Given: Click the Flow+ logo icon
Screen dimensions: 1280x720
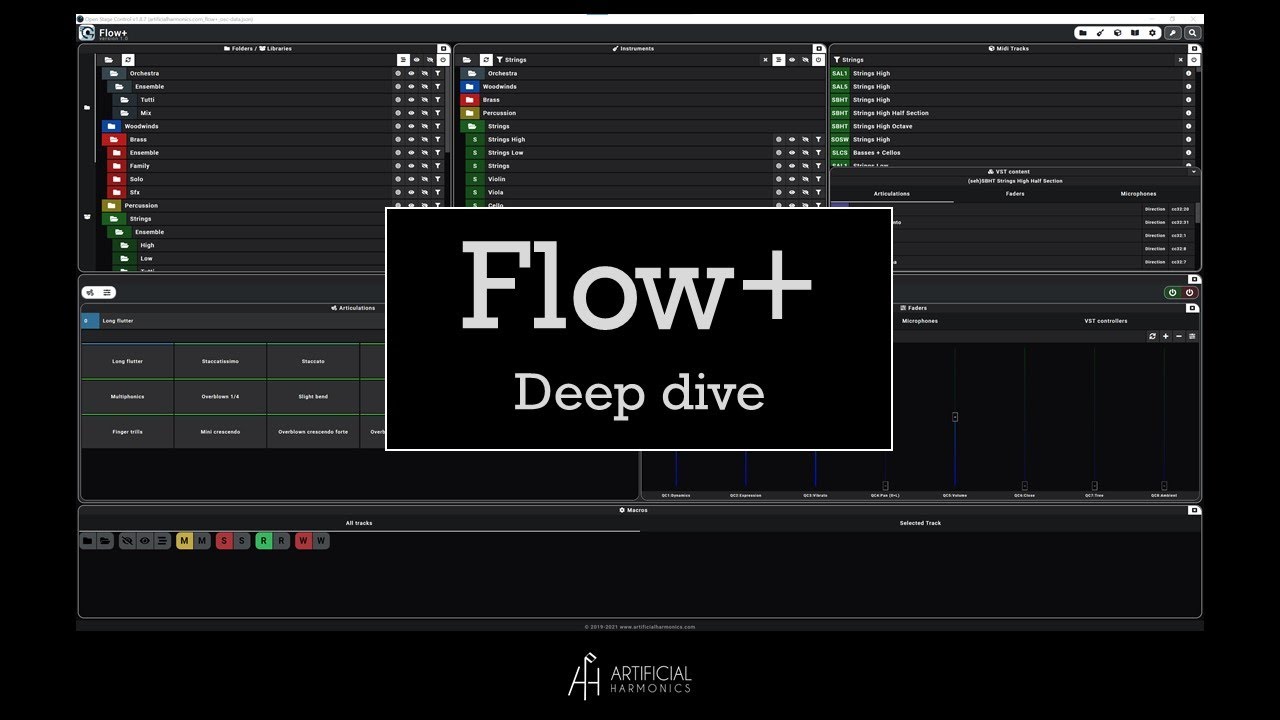Looking at the screenshot, I should (87, 33).
